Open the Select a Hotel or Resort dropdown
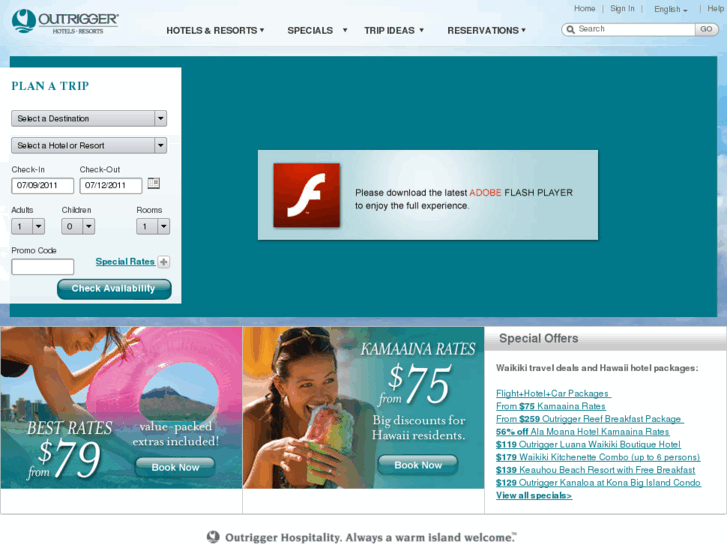727x545 pixels. coord(89,146)
